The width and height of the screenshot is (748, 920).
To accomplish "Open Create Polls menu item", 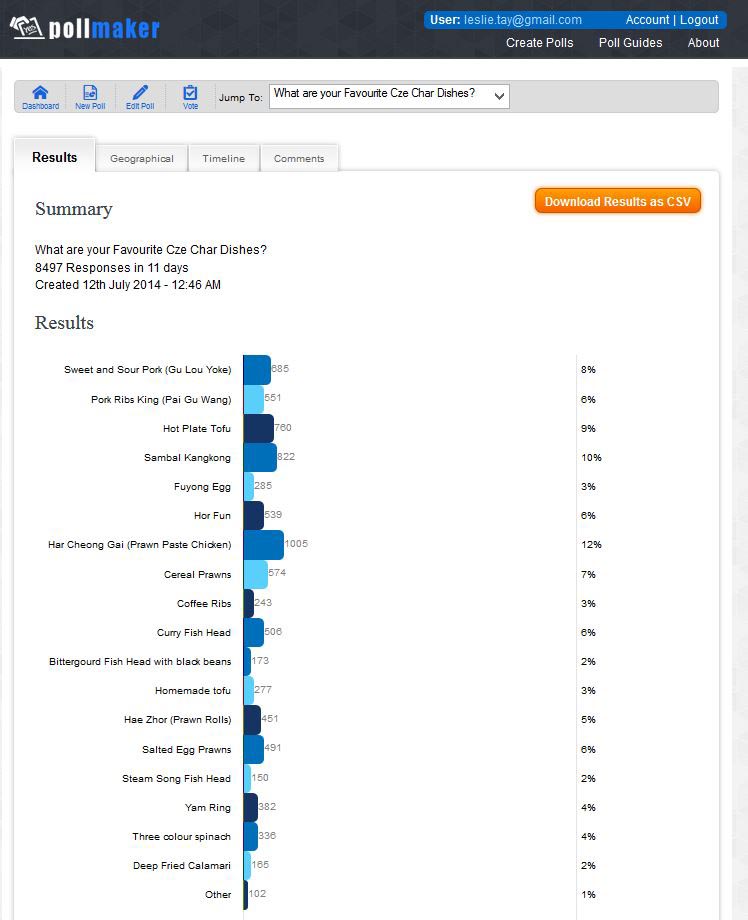I will pos(539,43).
